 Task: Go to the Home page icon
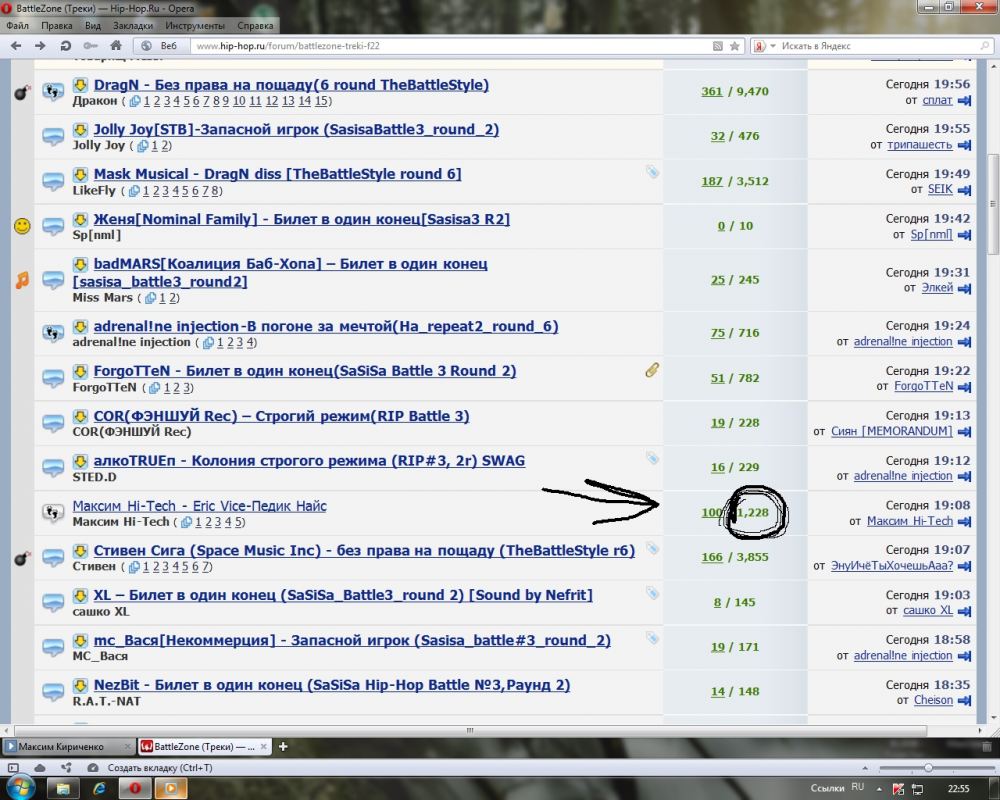point(116,46)
